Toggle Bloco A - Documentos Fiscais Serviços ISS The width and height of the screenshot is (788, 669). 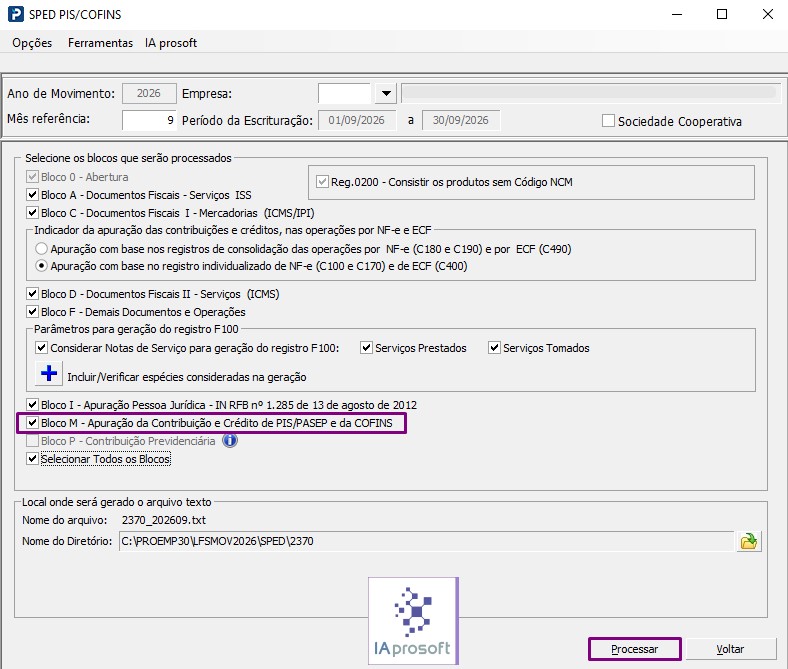point(33,195)
